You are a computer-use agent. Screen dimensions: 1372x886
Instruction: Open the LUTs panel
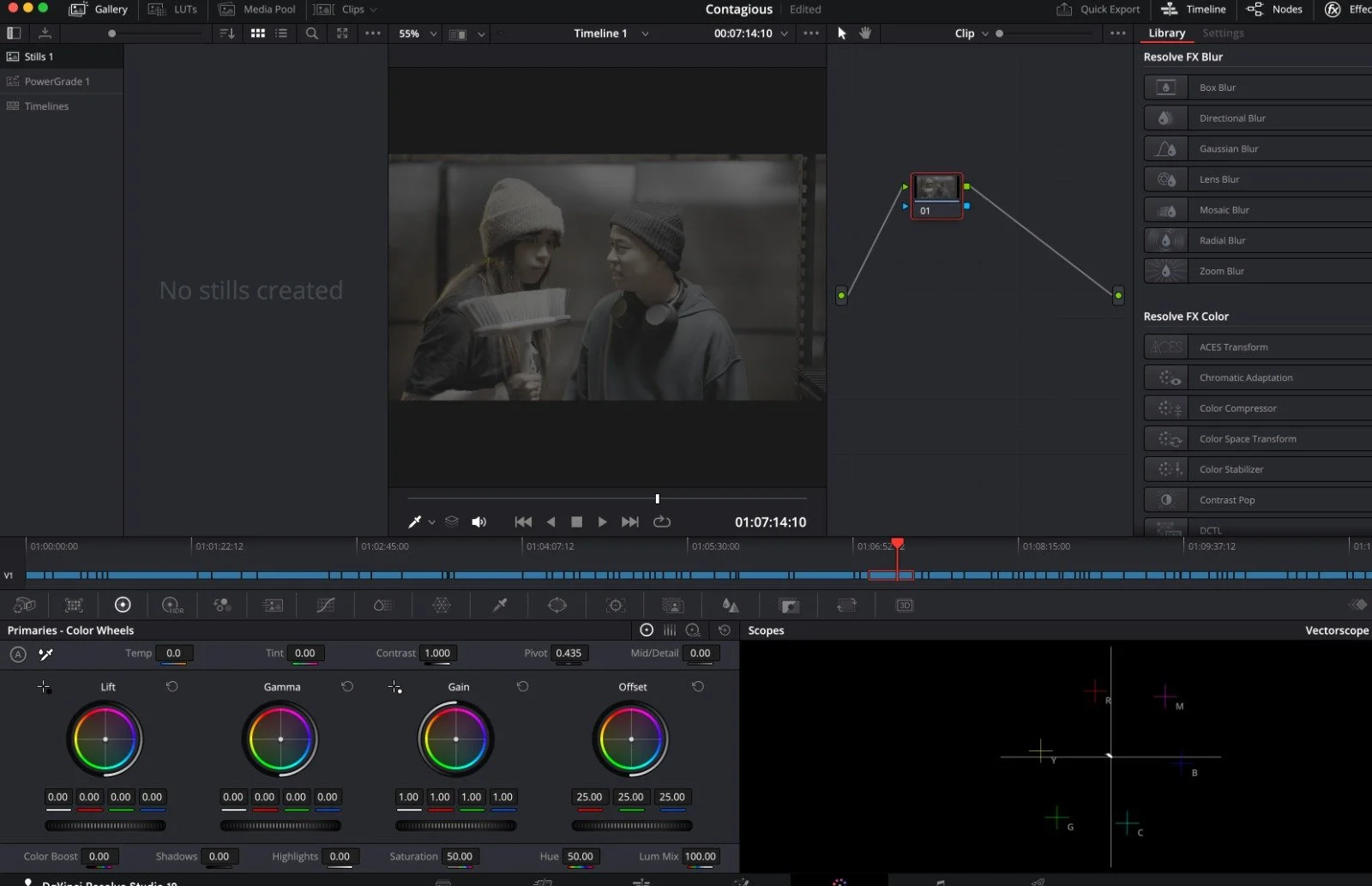click(172, 9)
